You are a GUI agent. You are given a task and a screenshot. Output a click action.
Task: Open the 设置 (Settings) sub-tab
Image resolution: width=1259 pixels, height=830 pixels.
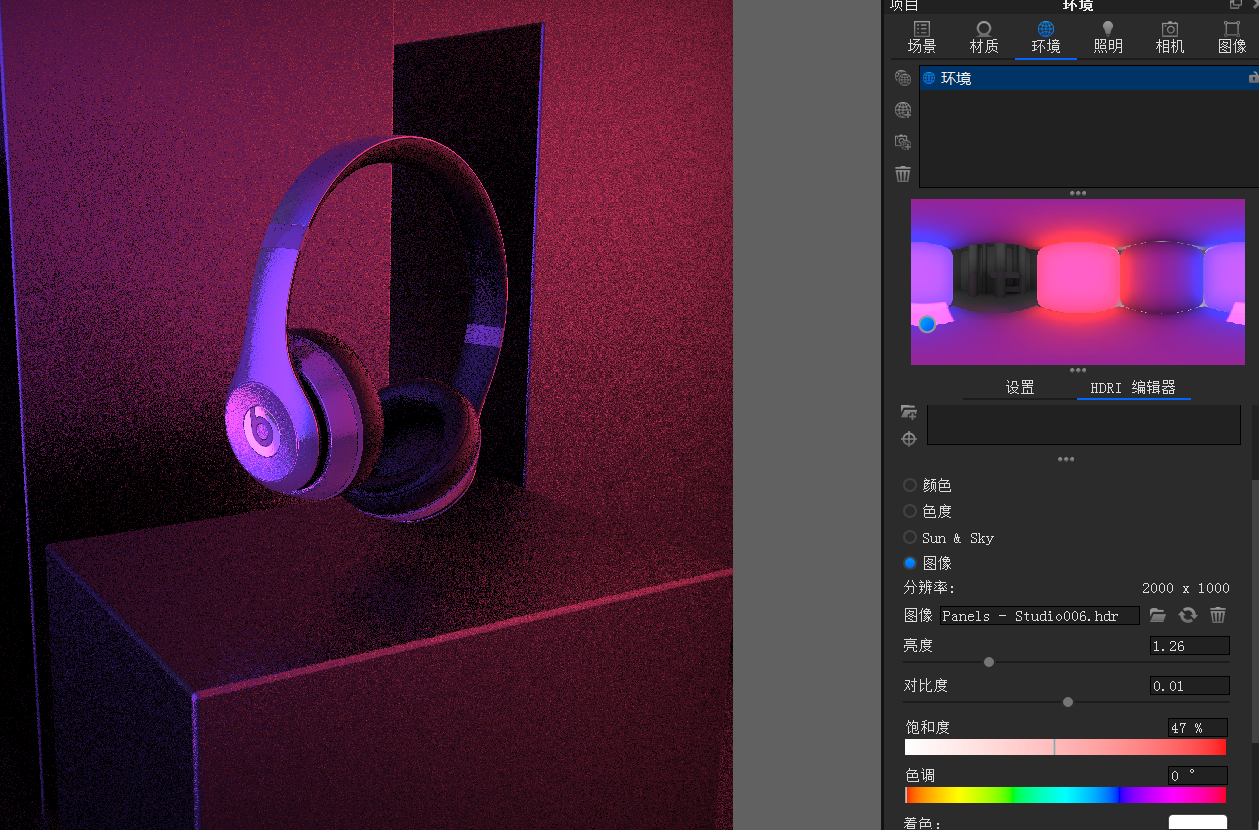(1020, 388)
